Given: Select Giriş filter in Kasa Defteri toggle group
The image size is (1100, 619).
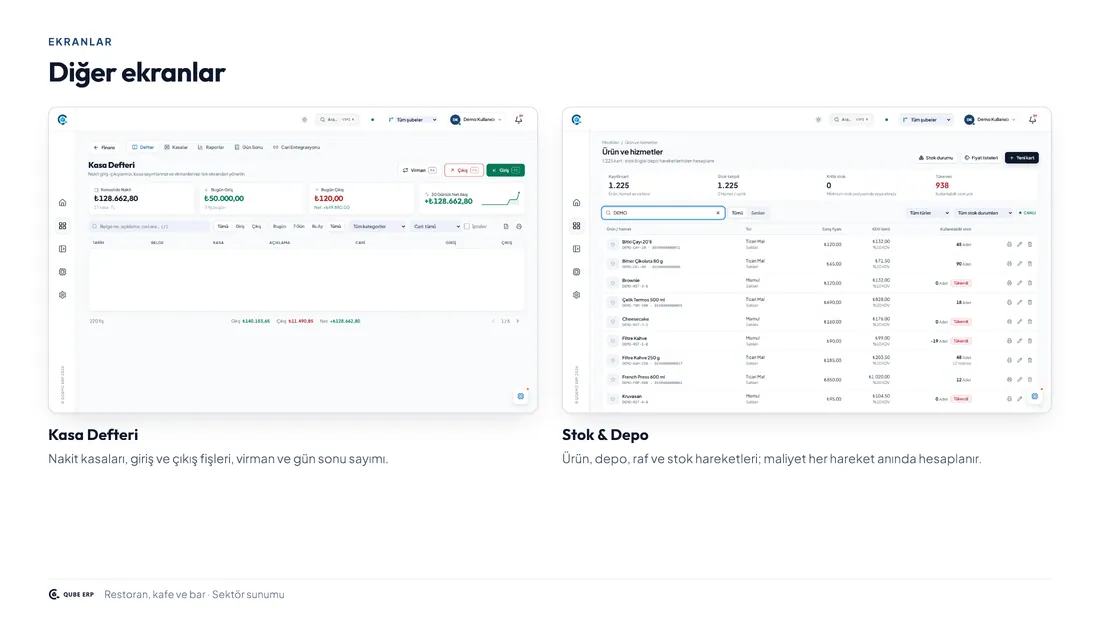Looking at the screenshot, I should tap(240, 227).
